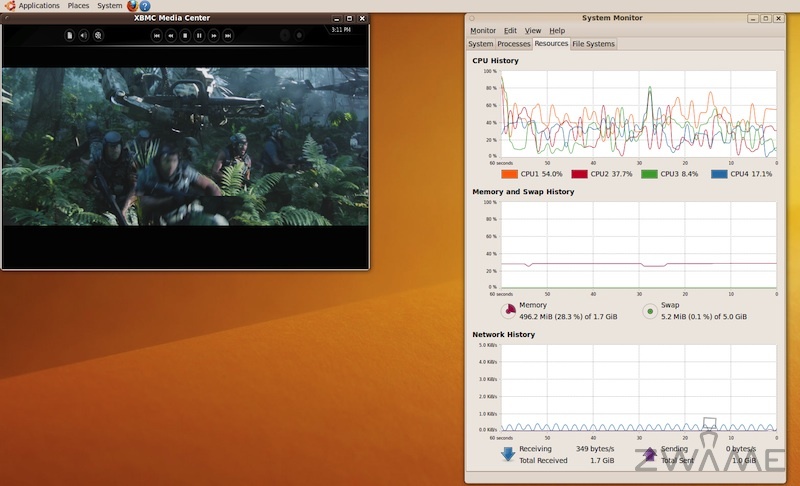Stop playback in XBMC Media Center
Viewport: 800px width, 486px height.
click(x=185, y=35)
